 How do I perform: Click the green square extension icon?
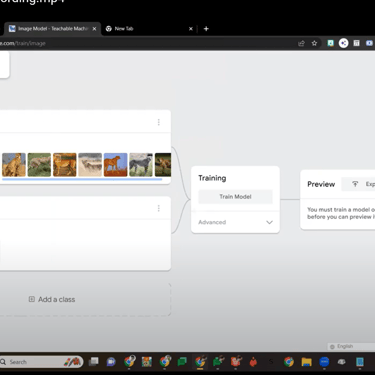(330, 43)
